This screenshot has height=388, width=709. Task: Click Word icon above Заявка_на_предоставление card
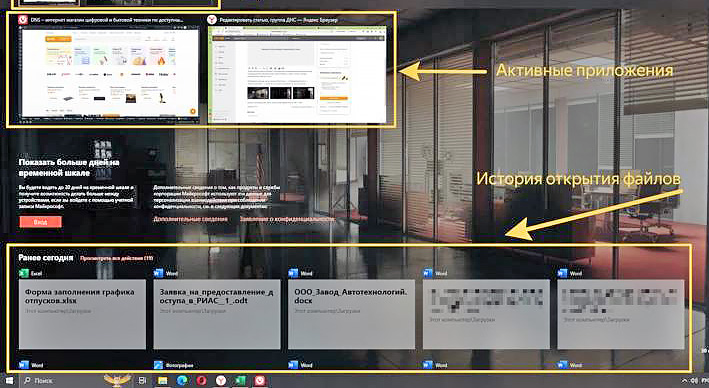[158, 273]
